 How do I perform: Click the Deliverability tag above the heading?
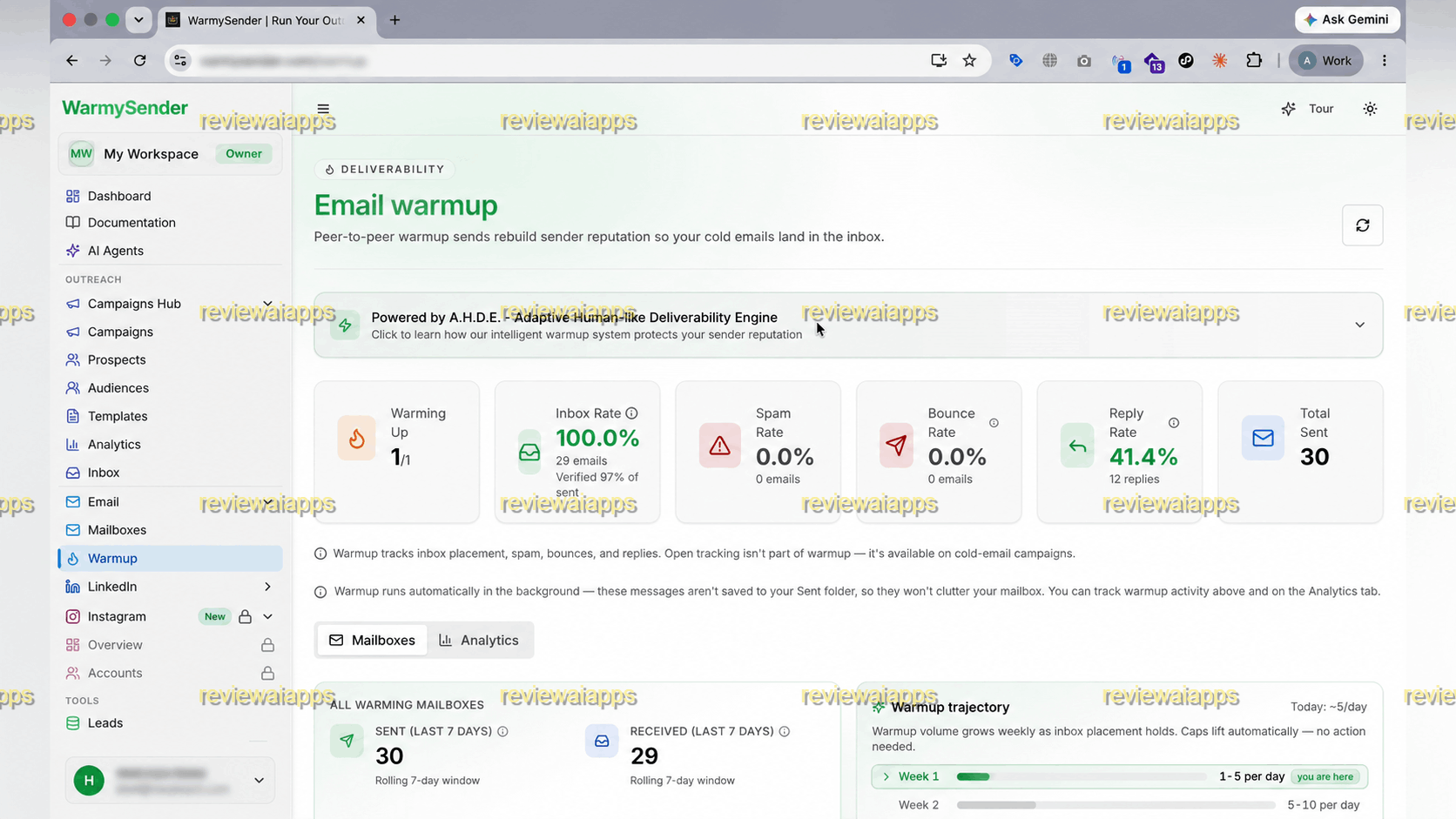coord(384,170)
